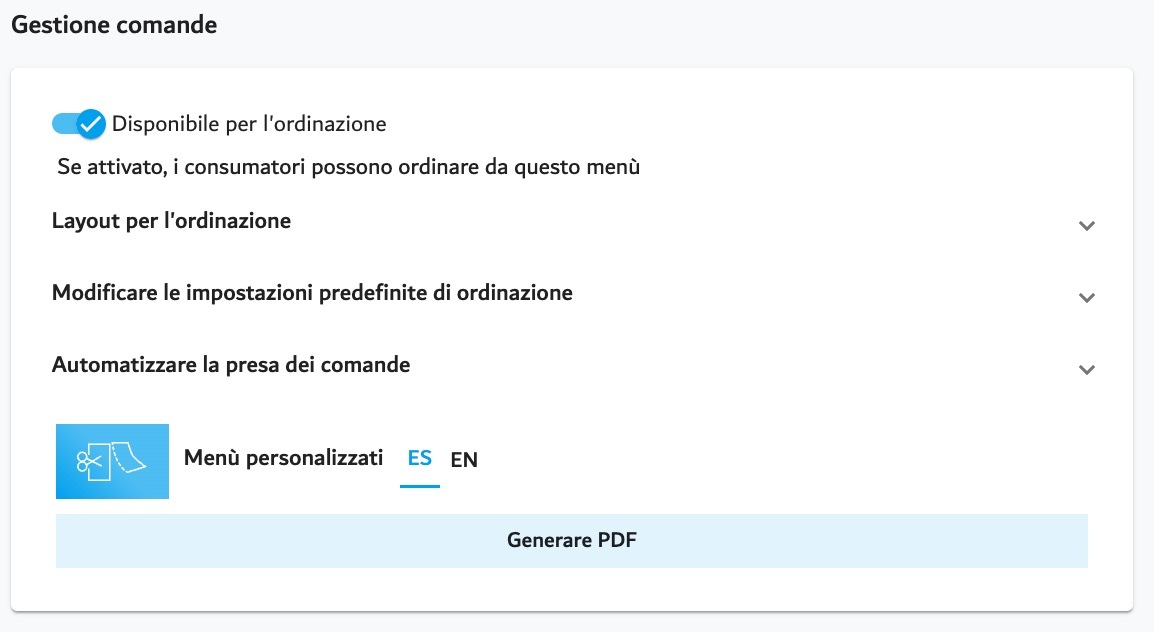
Task: Click the Se attivato description text
Action: click(349, 167)
